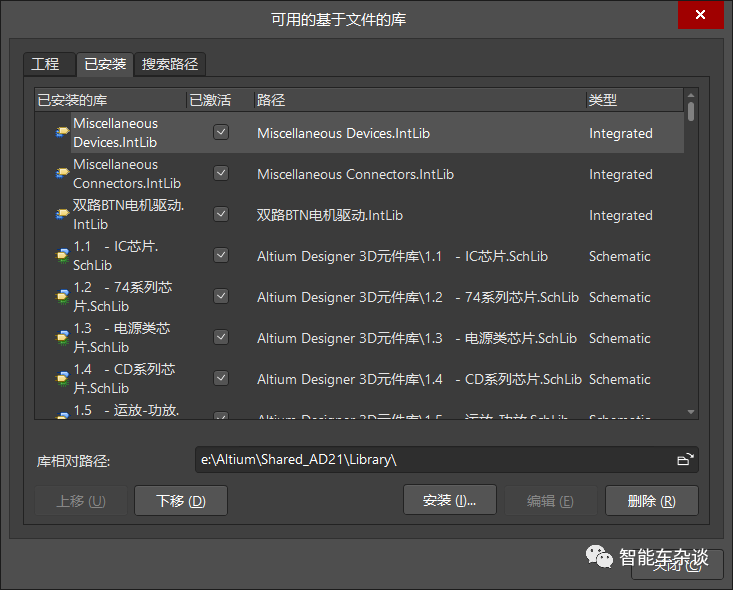Toggle activation for 1.2 74系列芯片.SchLib

coord(221,296)
